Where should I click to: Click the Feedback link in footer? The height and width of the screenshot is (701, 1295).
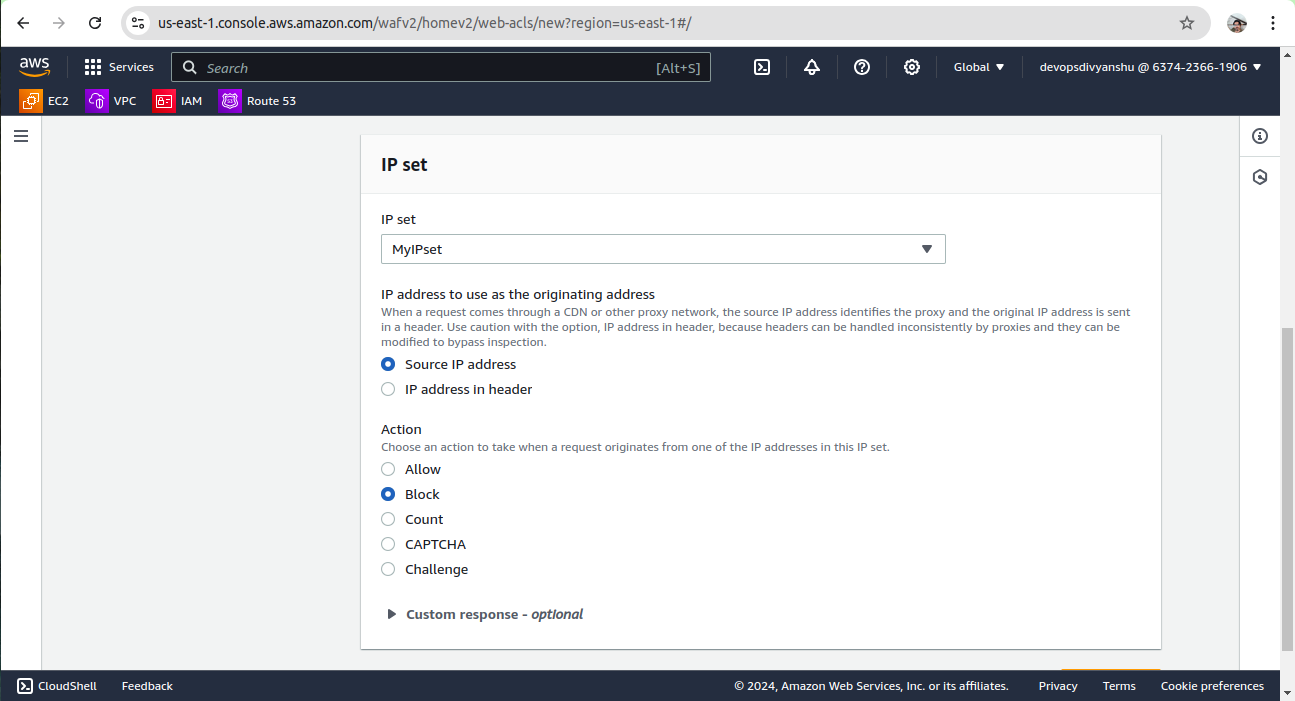coord(147,686)
